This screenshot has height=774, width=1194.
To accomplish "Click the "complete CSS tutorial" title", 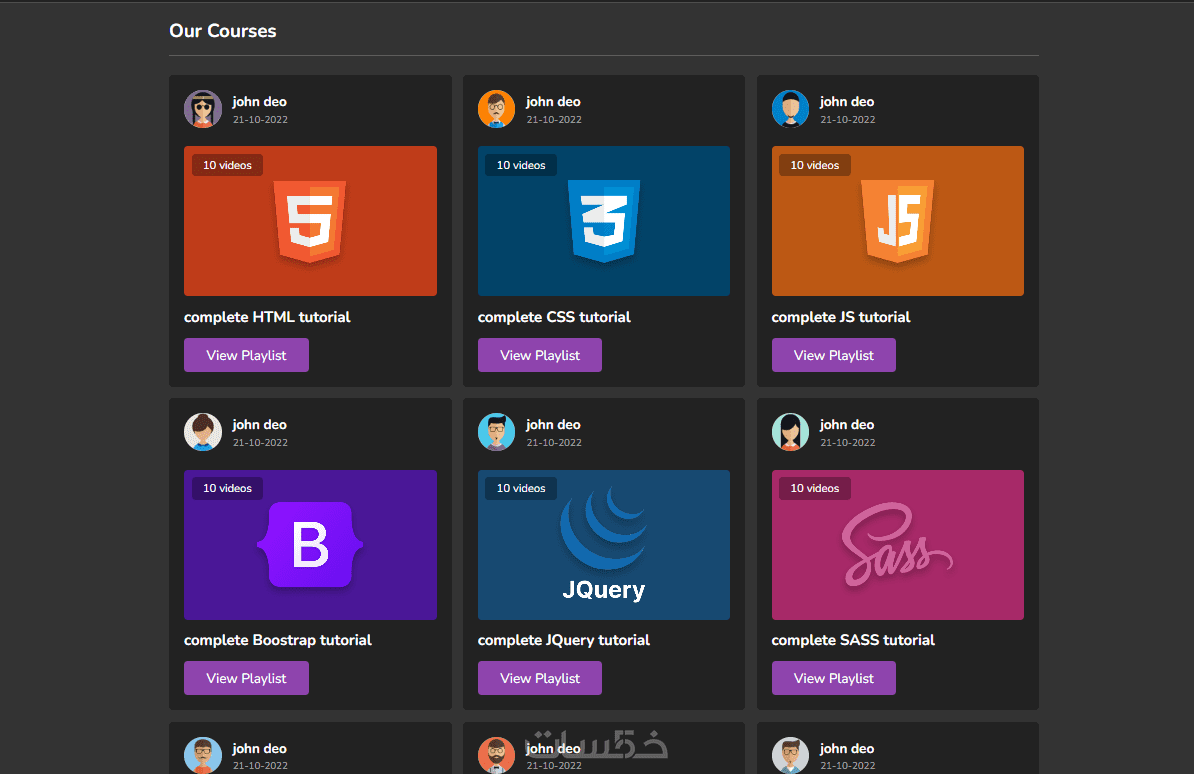I will (x=554, y=317).
